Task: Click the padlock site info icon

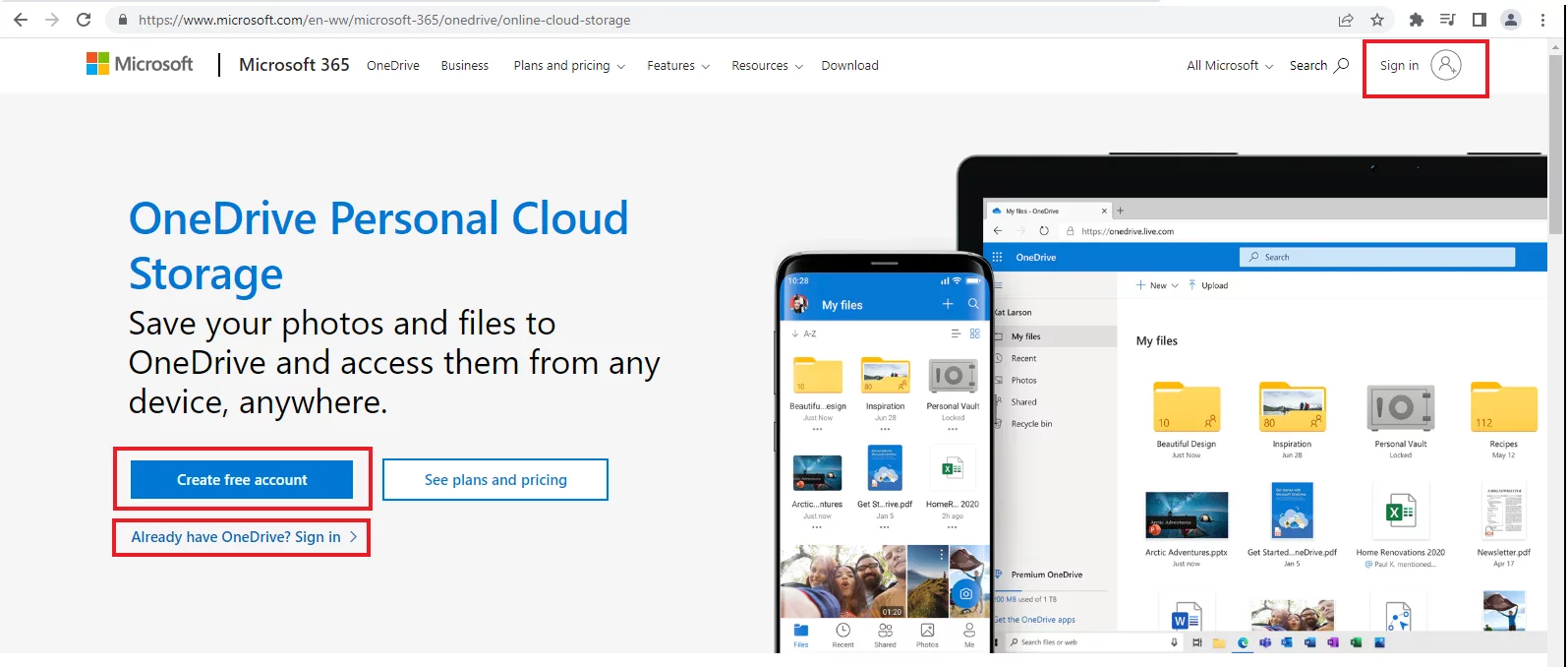Action: pos(122,20)
